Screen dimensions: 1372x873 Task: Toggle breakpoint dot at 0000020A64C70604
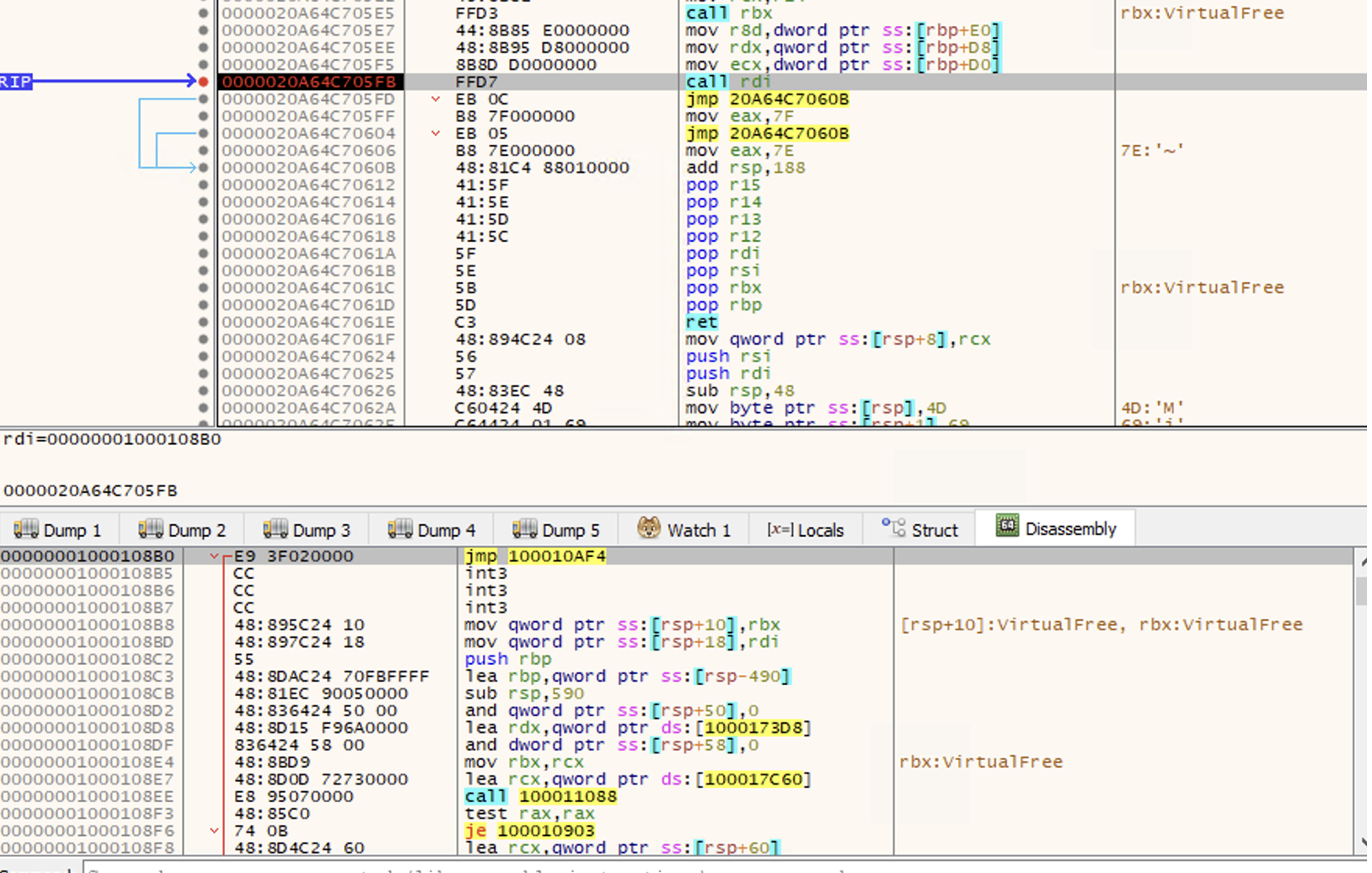pos(203,133)
